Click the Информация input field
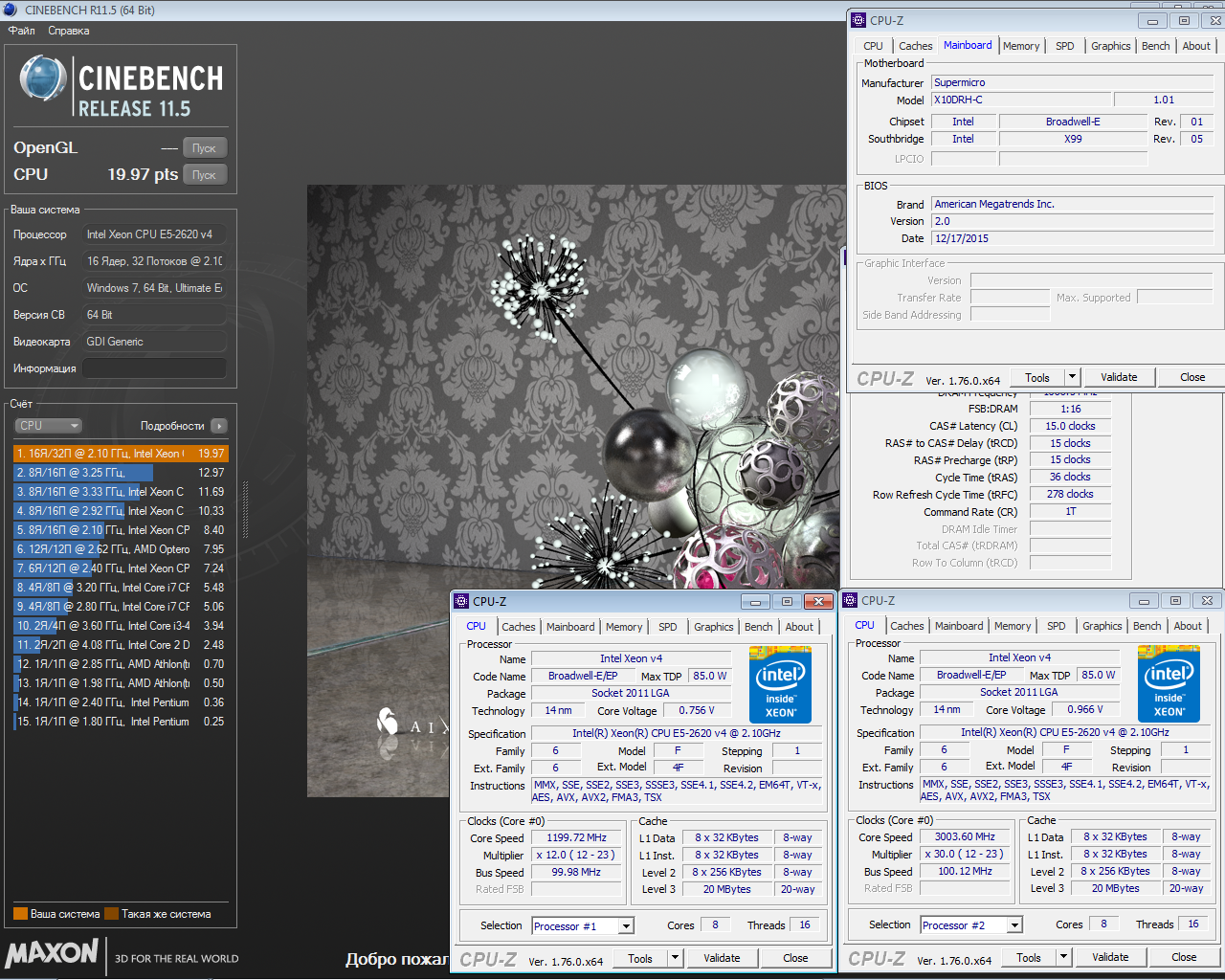 coord(154,368)
